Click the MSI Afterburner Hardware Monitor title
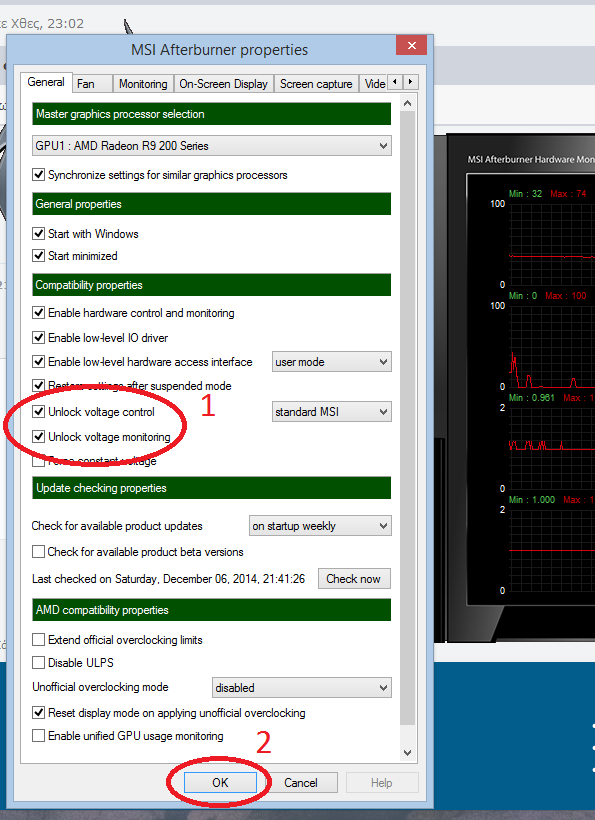Viewport: 595px width, 820px height. [x=531, y=160]
